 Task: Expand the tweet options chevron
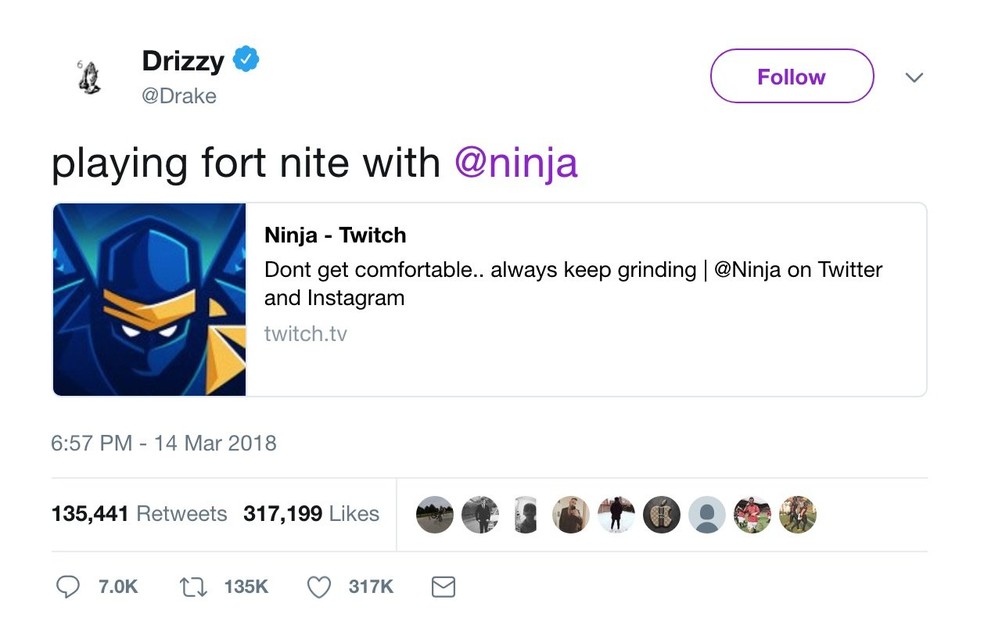(913, 77)
